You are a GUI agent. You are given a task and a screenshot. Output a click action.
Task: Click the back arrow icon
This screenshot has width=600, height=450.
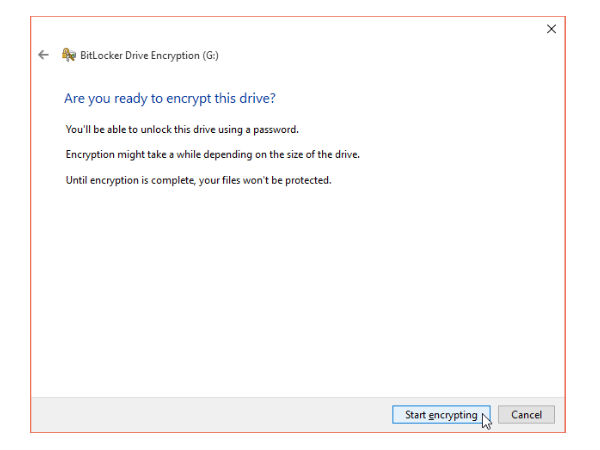43,55
